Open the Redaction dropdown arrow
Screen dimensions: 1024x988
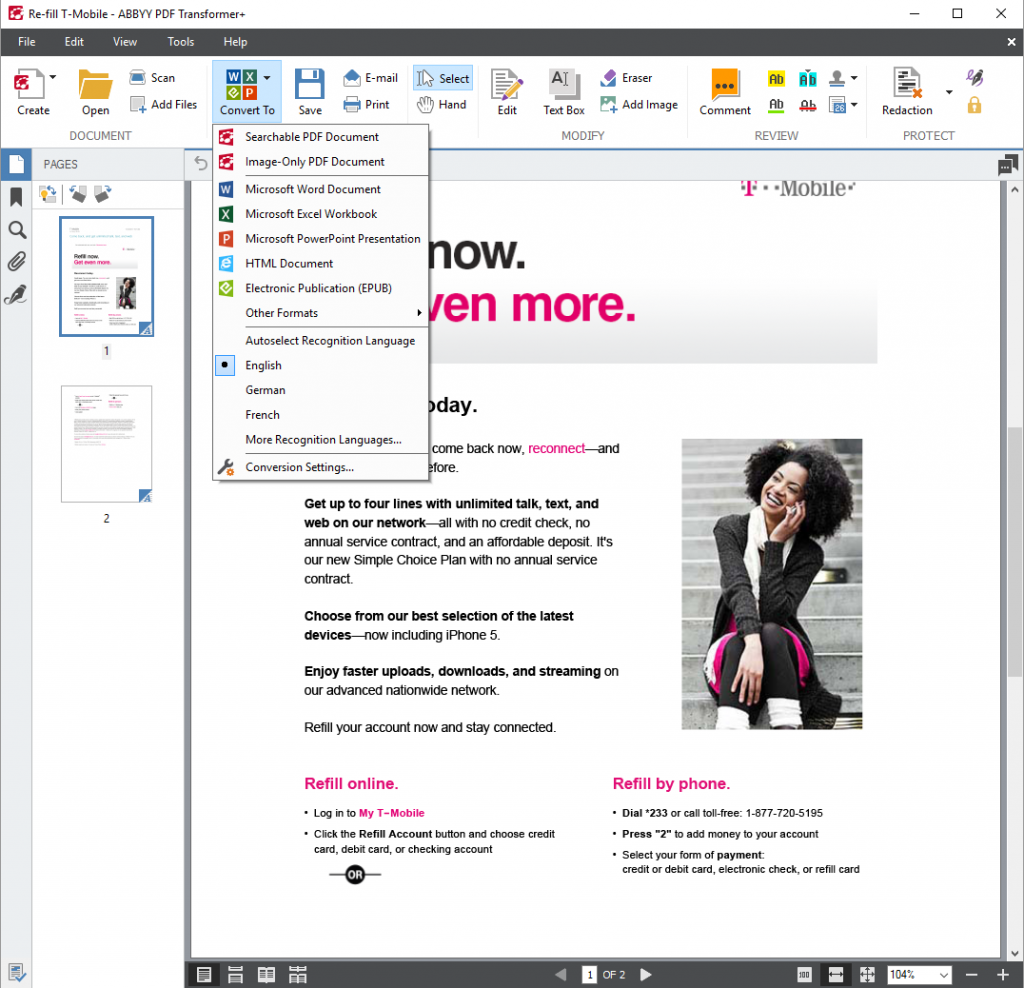tap(949, 92)
